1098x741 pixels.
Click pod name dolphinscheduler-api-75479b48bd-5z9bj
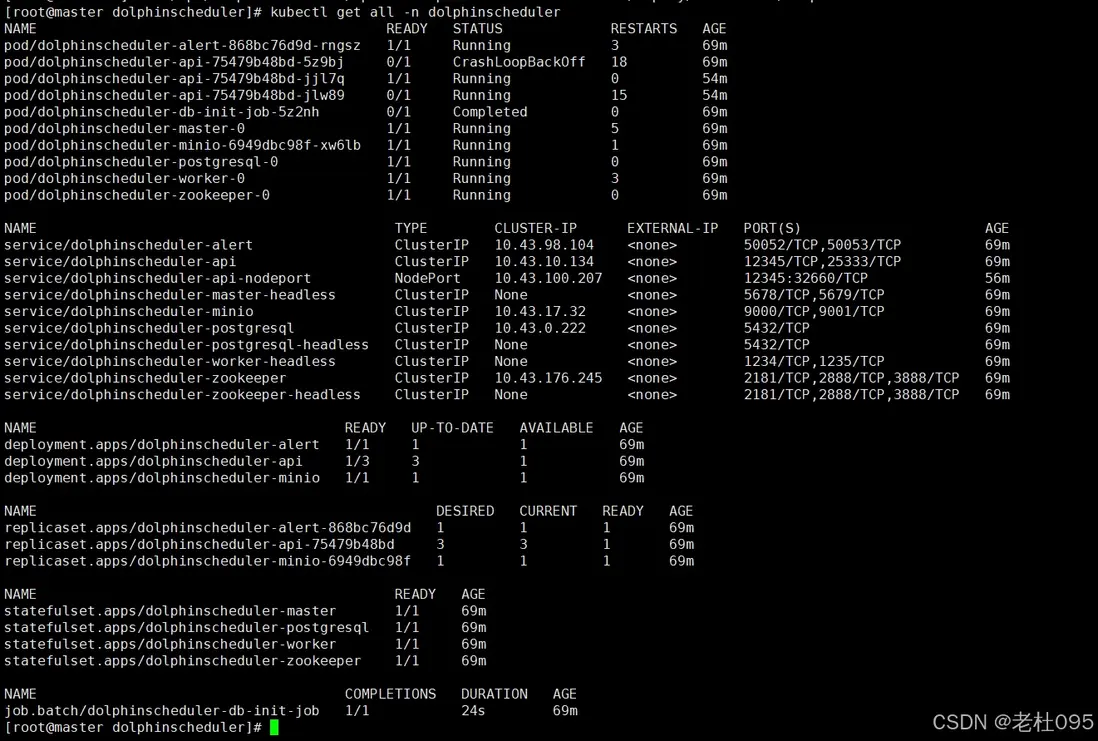pos(174,62)
